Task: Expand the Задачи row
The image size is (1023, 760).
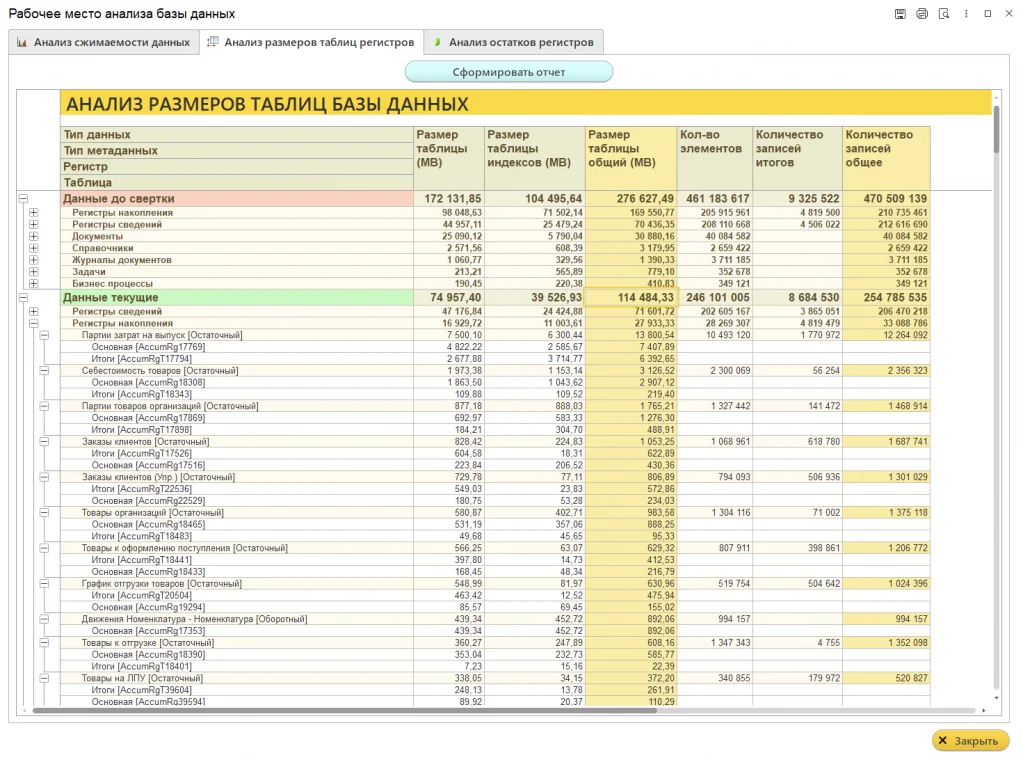Action: click(x=34, y=271)
